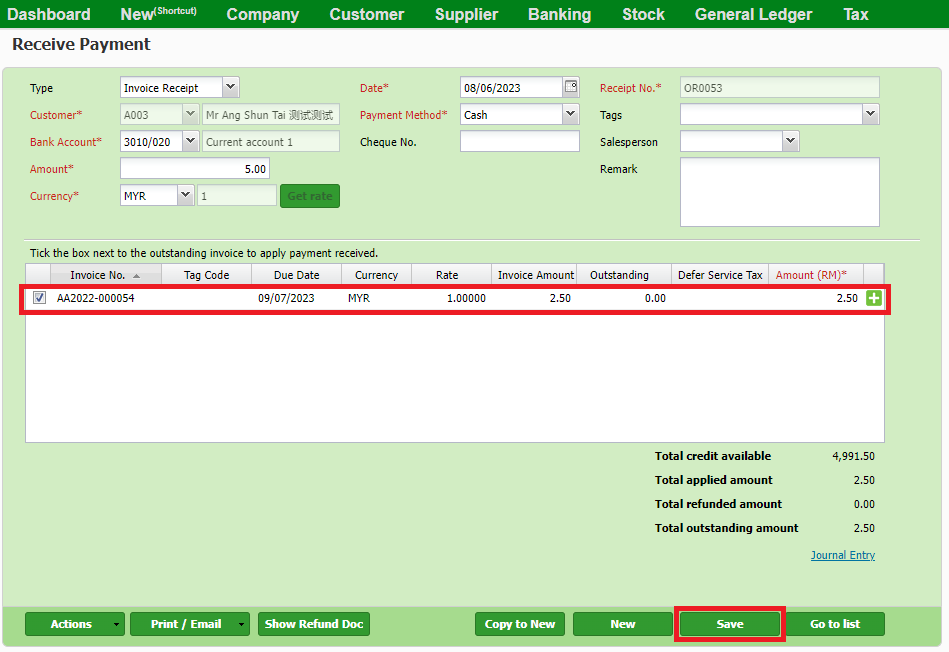This screenshot has width=949, height=652.
Task: Open the Date field calendar picker
Action: point(571,87)
